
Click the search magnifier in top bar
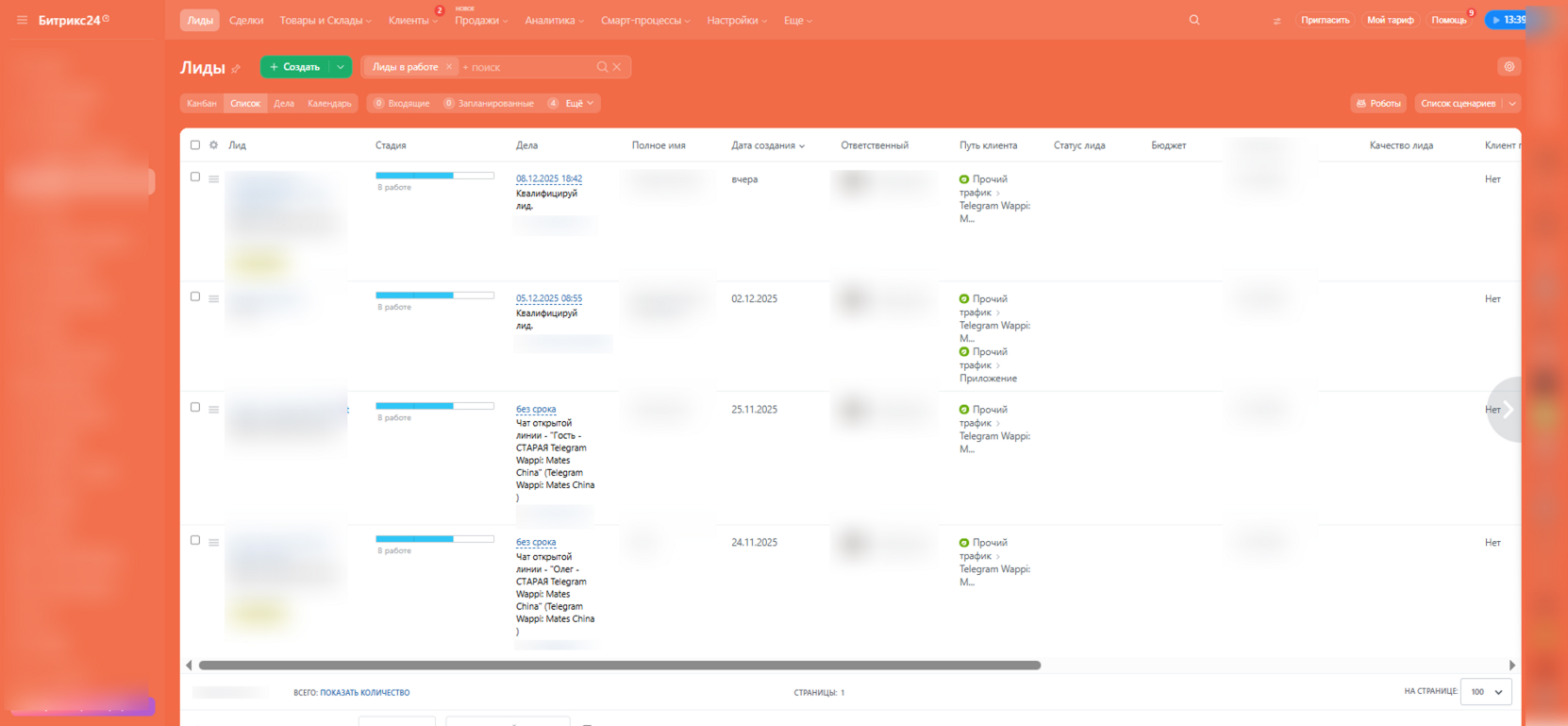coord(1194,20)
